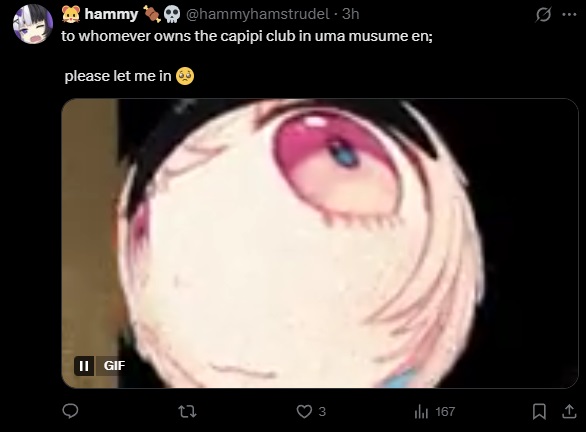Click the skull emoji in the display name
Viewport: 586px width, 432px height.
pos(172,15)
